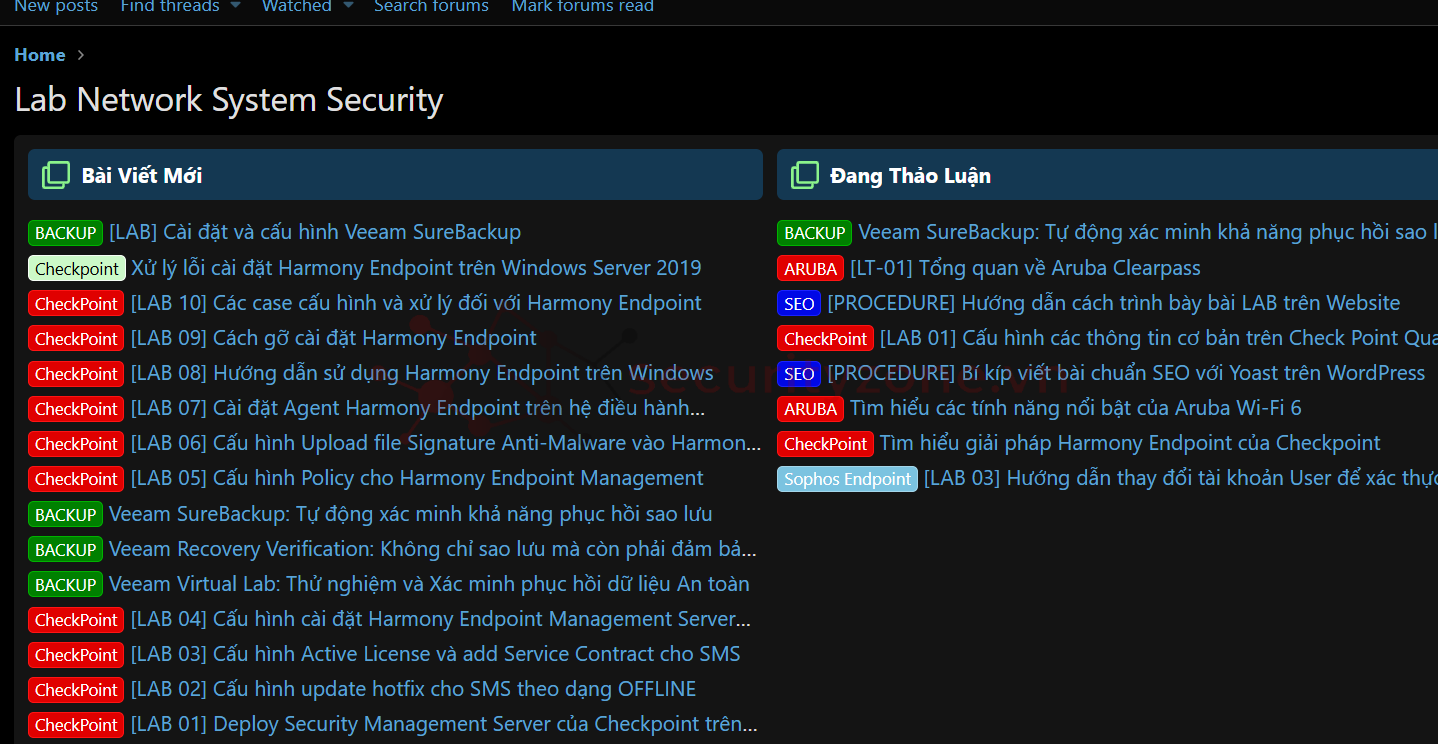1438x744 pixels.
Task: Click CheckPoint tag next to [LAB 09]
Action: pos(76,338)
